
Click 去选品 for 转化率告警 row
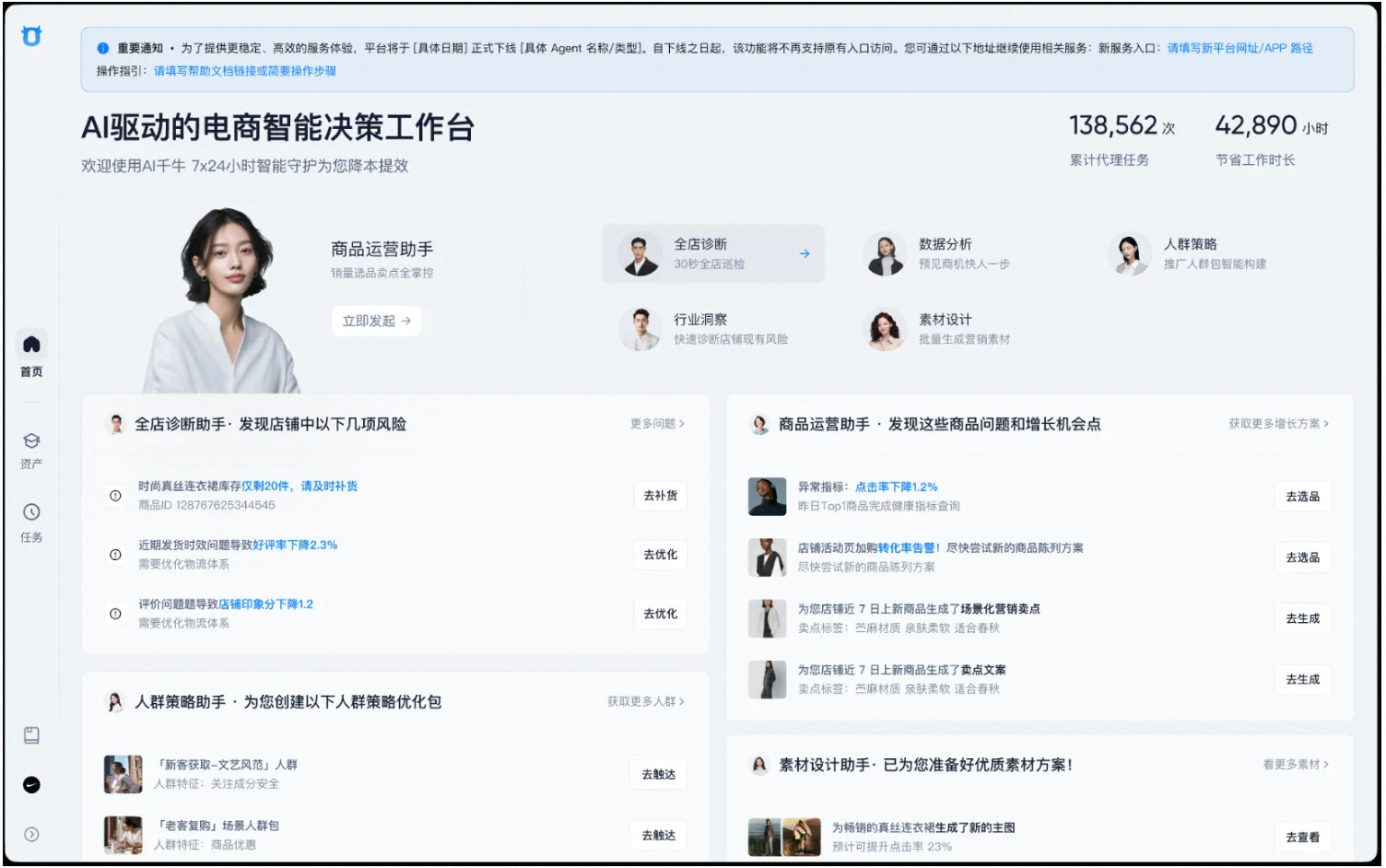pyautogui.click(x=1302, y=557)
